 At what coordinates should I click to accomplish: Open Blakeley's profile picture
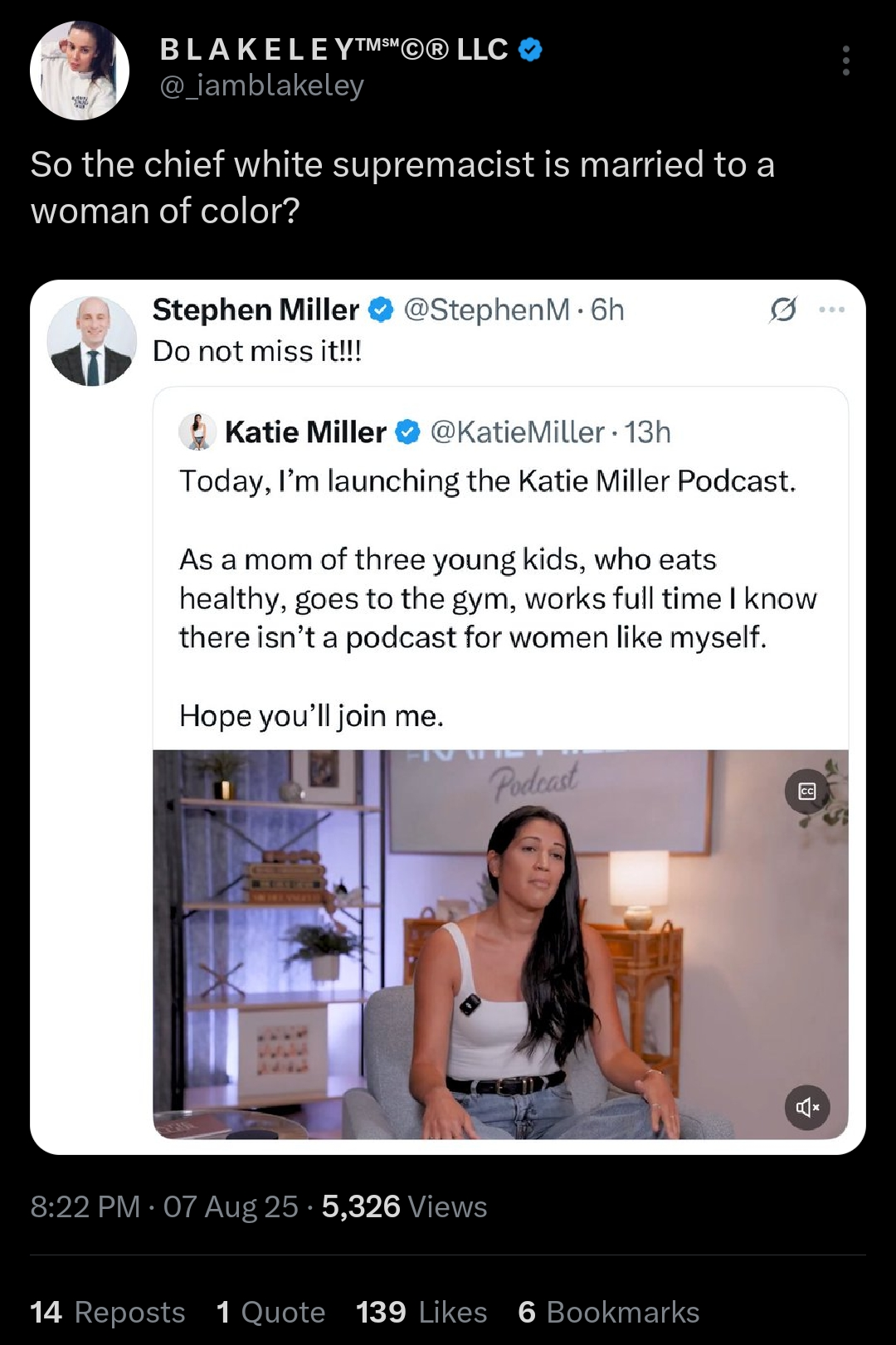click(80, 71)
